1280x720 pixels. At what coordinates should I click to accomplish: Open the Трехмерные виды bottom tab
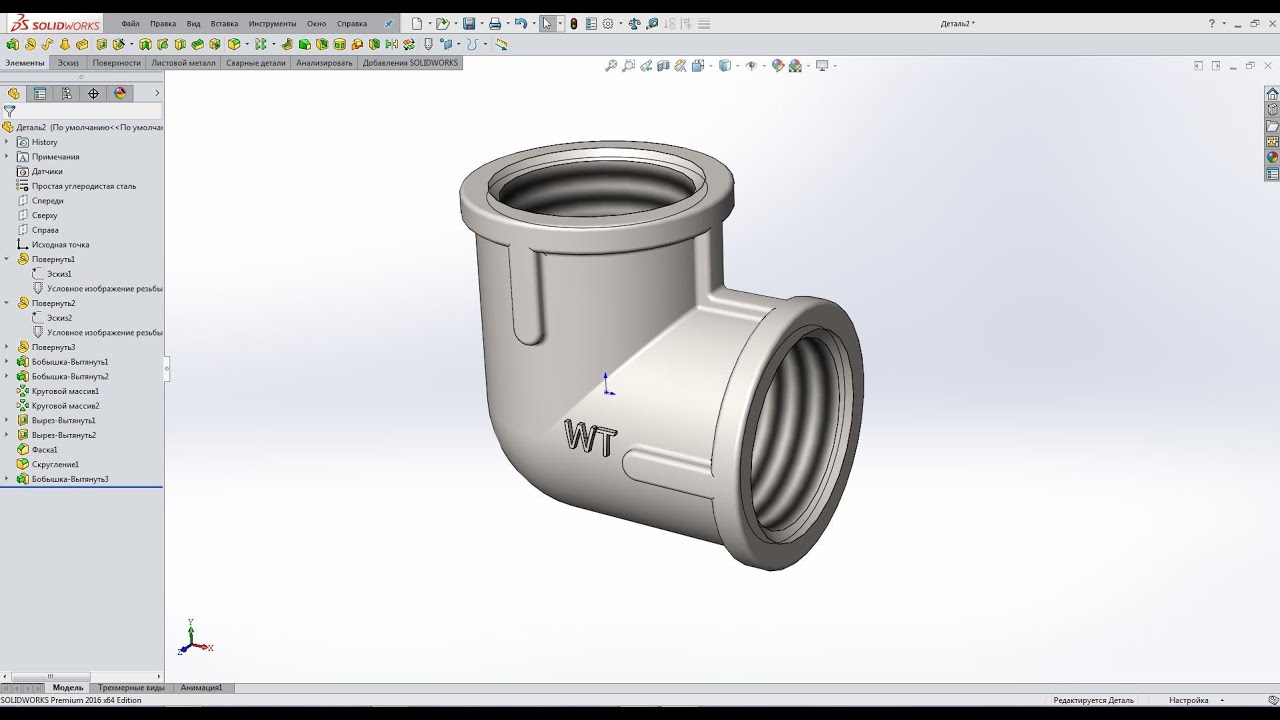(131, 688)
